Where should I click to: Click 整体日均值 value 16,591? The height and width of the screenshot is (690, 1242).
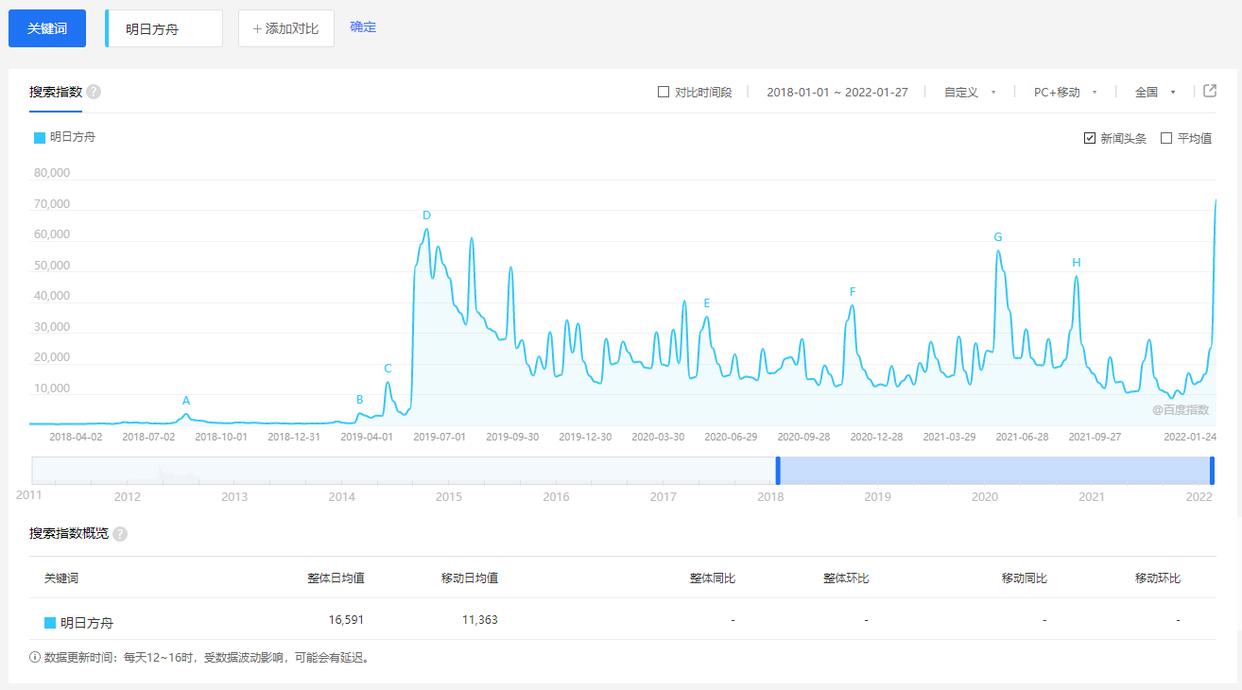tap(346, 620)
